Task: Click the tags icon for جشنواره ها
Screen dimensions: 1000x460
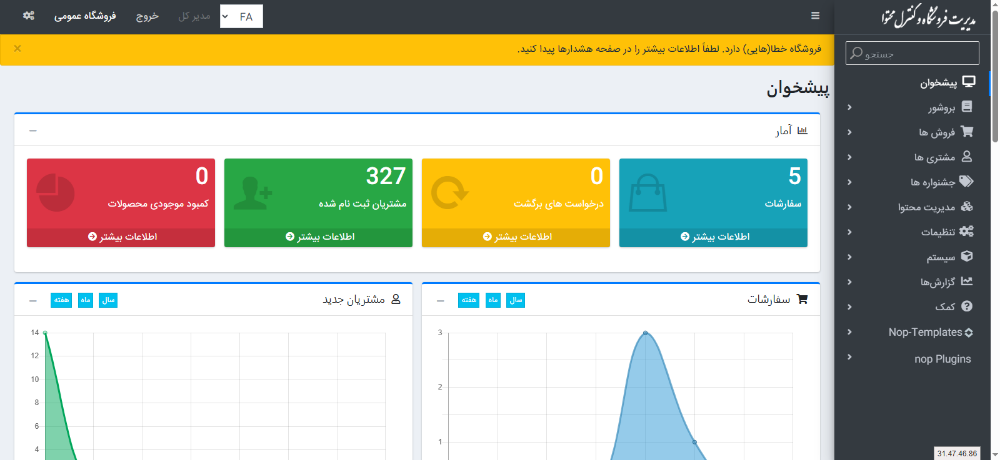Action: click(x=966, y=182)
